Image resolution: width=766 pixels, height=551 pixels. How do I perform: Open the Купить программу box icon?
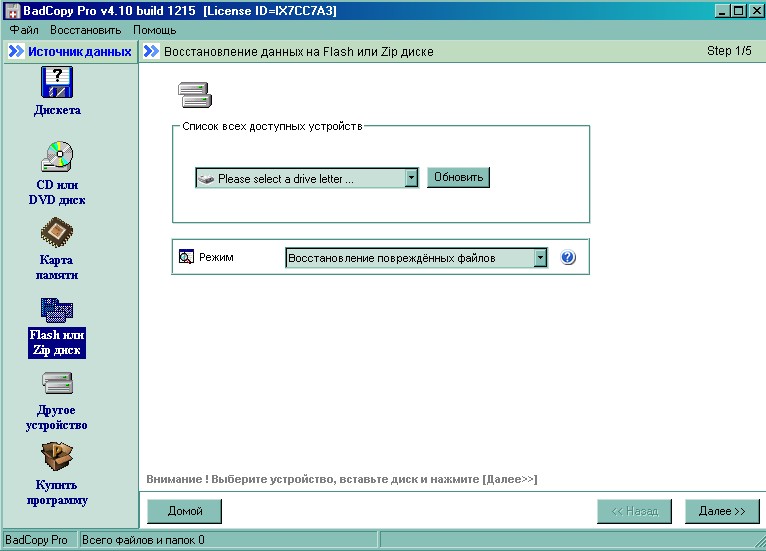[57, 456]
